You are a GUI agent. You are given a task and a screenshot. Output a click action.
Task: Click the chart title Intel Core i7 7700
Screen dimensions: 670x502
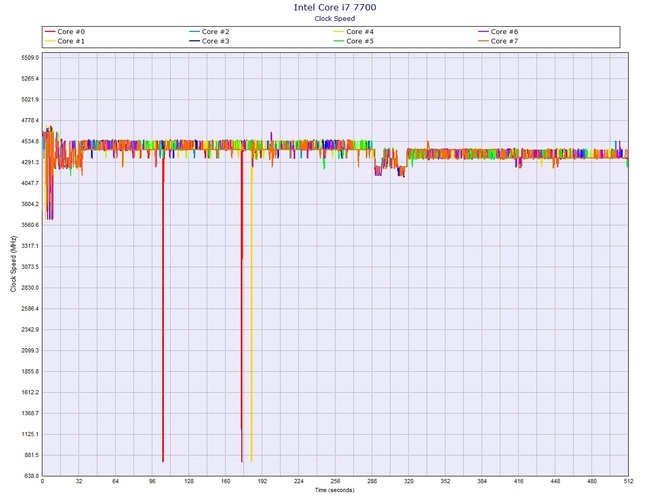point(335,7)
